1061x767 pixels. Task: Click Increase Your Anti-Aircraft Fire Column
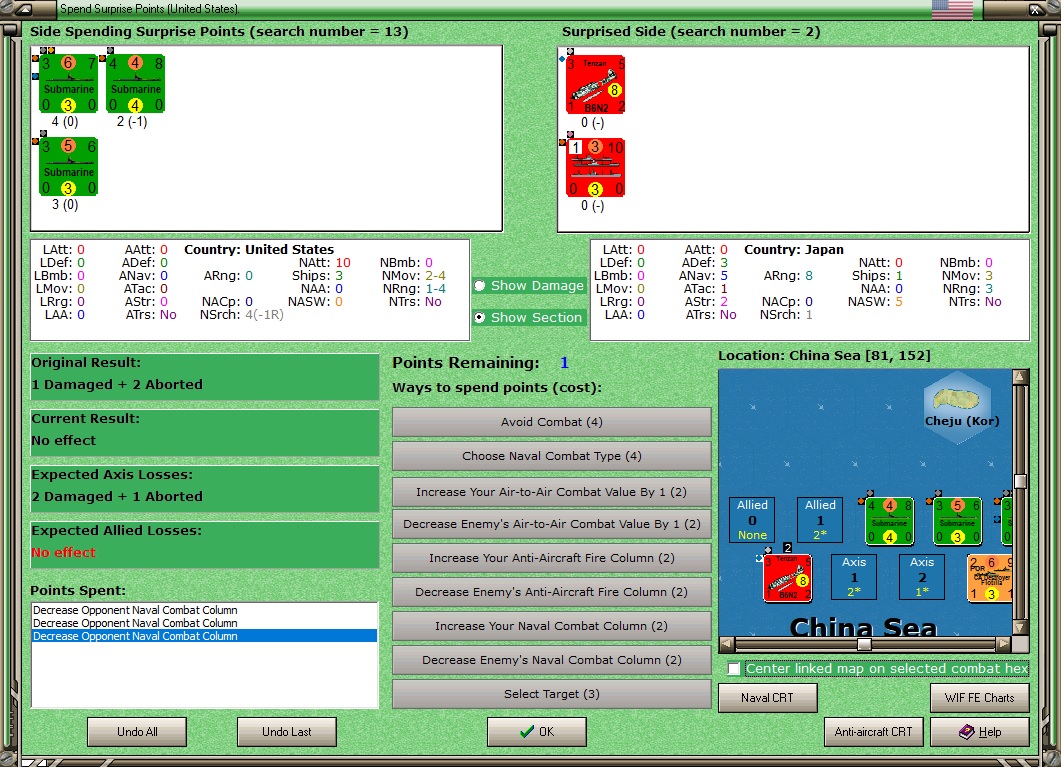[x=551, y=558]
